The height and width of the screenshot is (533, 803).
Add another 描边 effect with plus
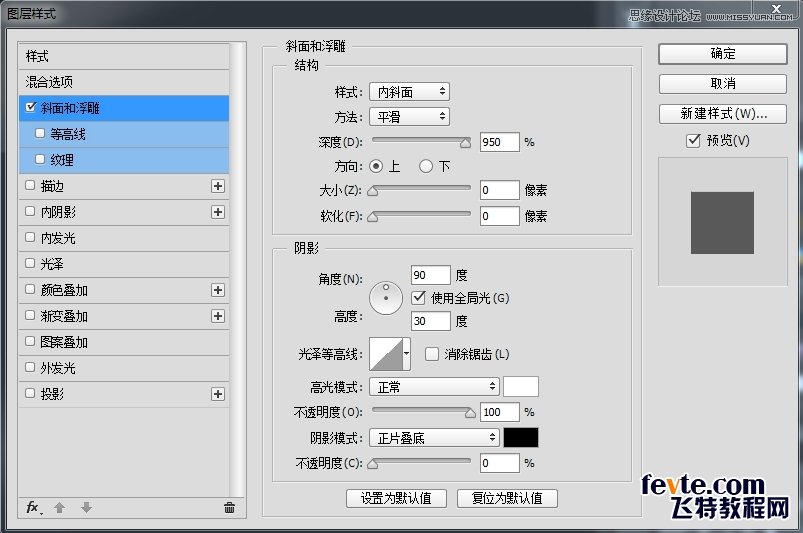point(218,186)
